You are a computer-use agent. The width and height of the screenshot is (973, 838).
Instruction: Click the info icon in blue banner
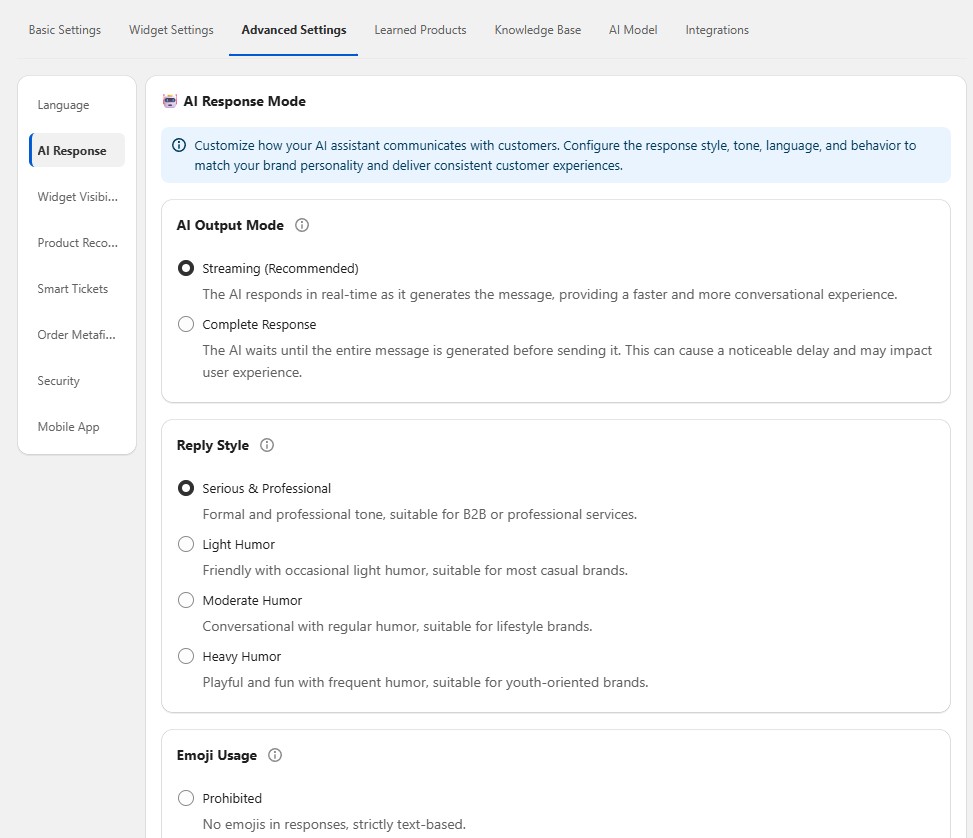coord(179,146)
